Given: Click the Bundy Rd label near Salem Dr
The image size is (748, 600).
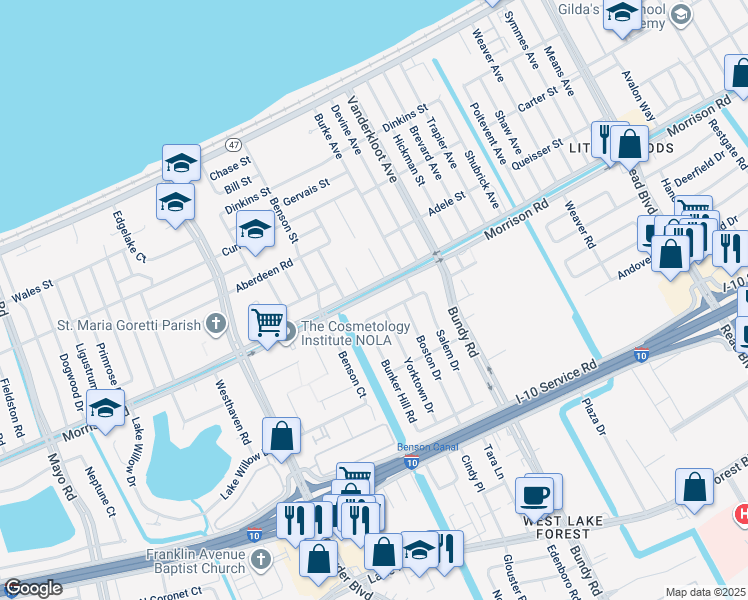Looking at the screenshot, I should click(x=462, y=332).
